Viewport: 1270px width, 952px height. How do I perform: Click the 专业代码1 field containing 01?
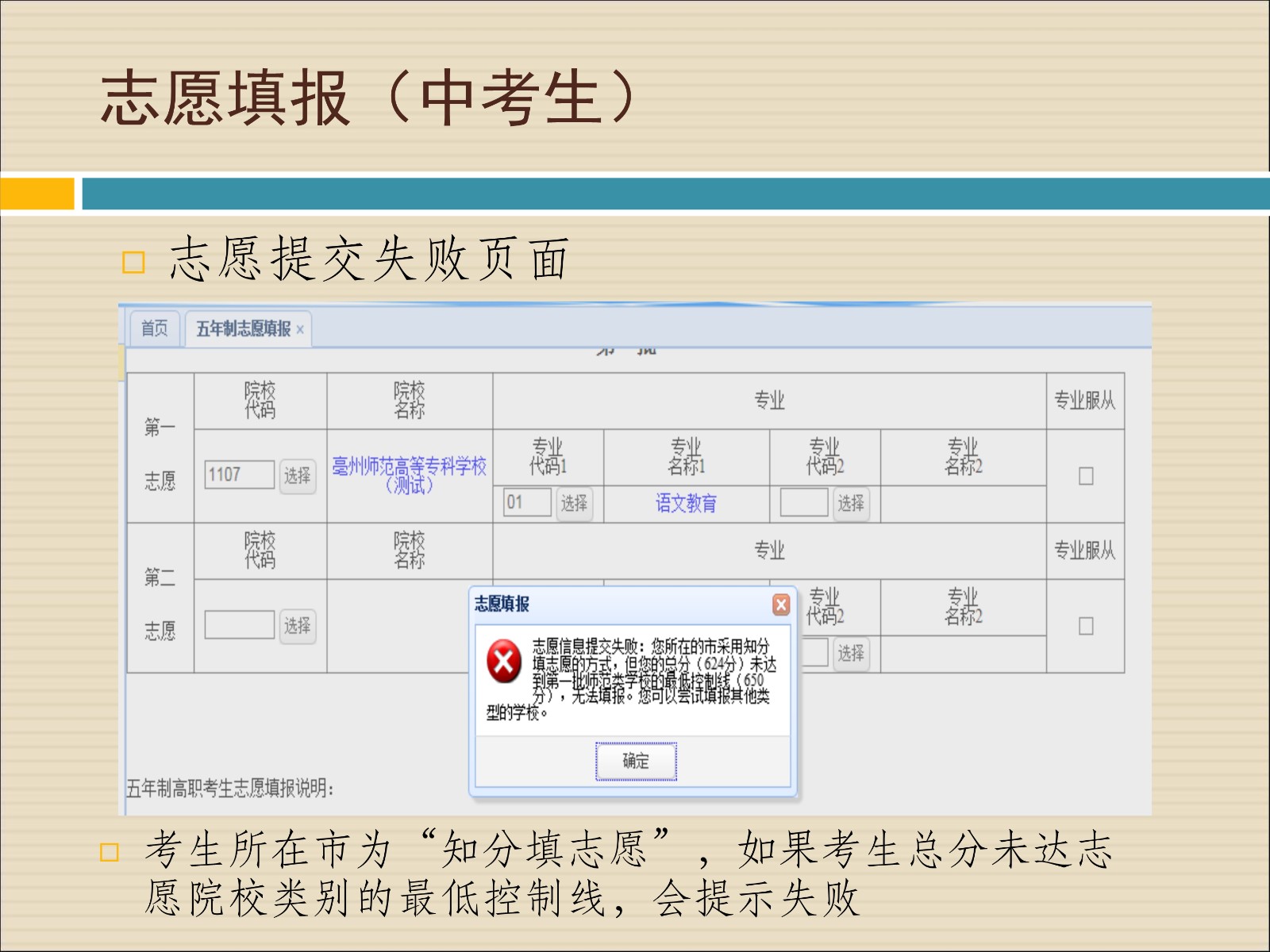coord(527,503)
